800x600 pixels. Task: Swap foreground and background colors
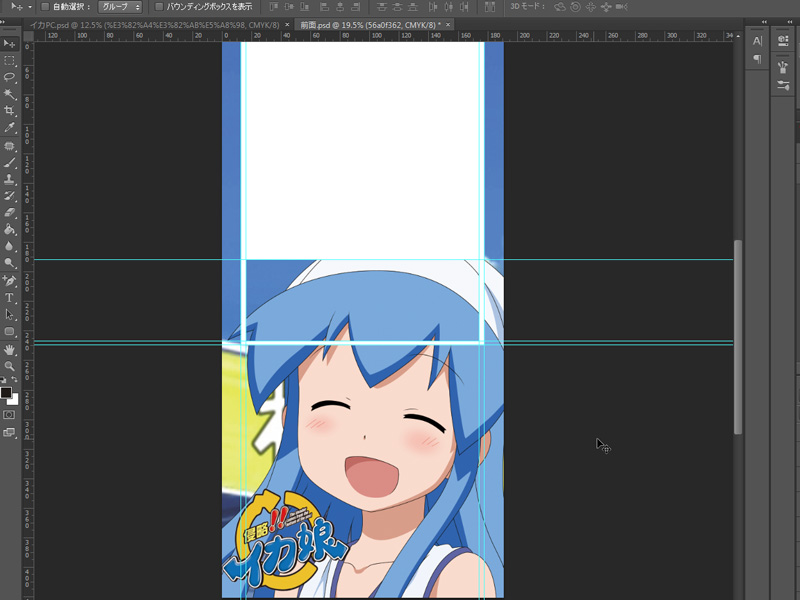click(x=15, y=379)
